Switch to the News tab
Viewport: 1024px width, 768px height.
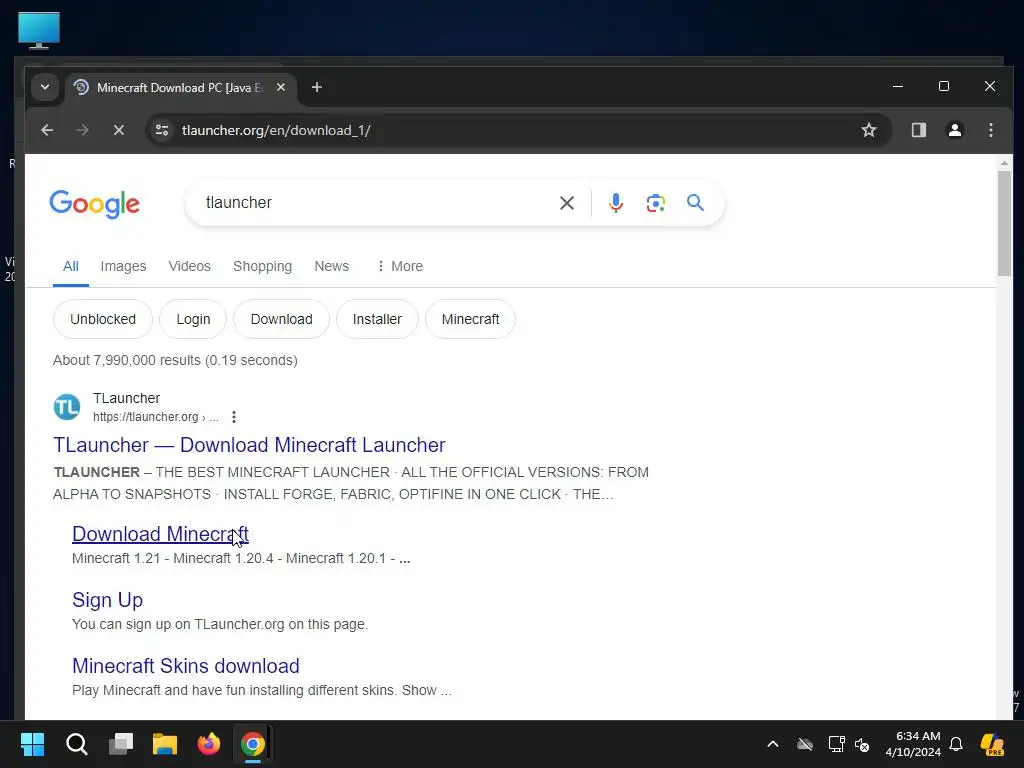coord(332,266)
